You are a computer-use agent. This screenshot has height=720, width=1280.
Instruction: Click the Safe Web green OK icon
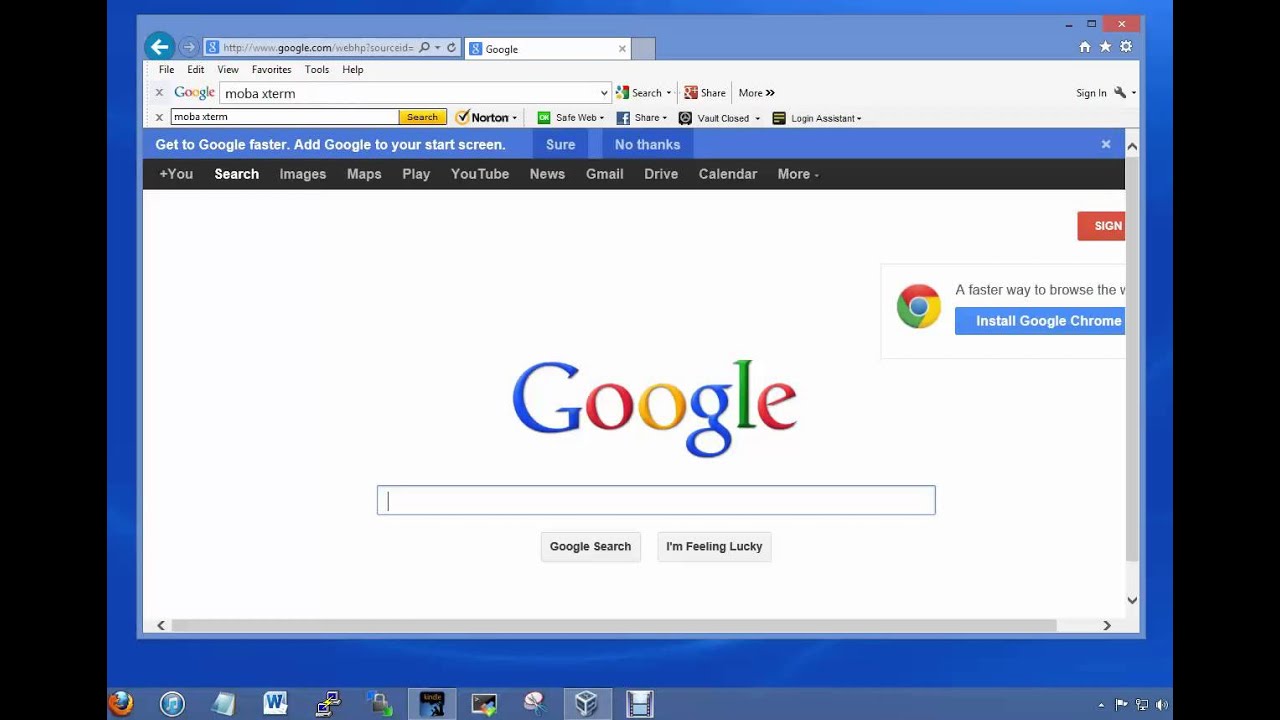[x=544, y=118]
